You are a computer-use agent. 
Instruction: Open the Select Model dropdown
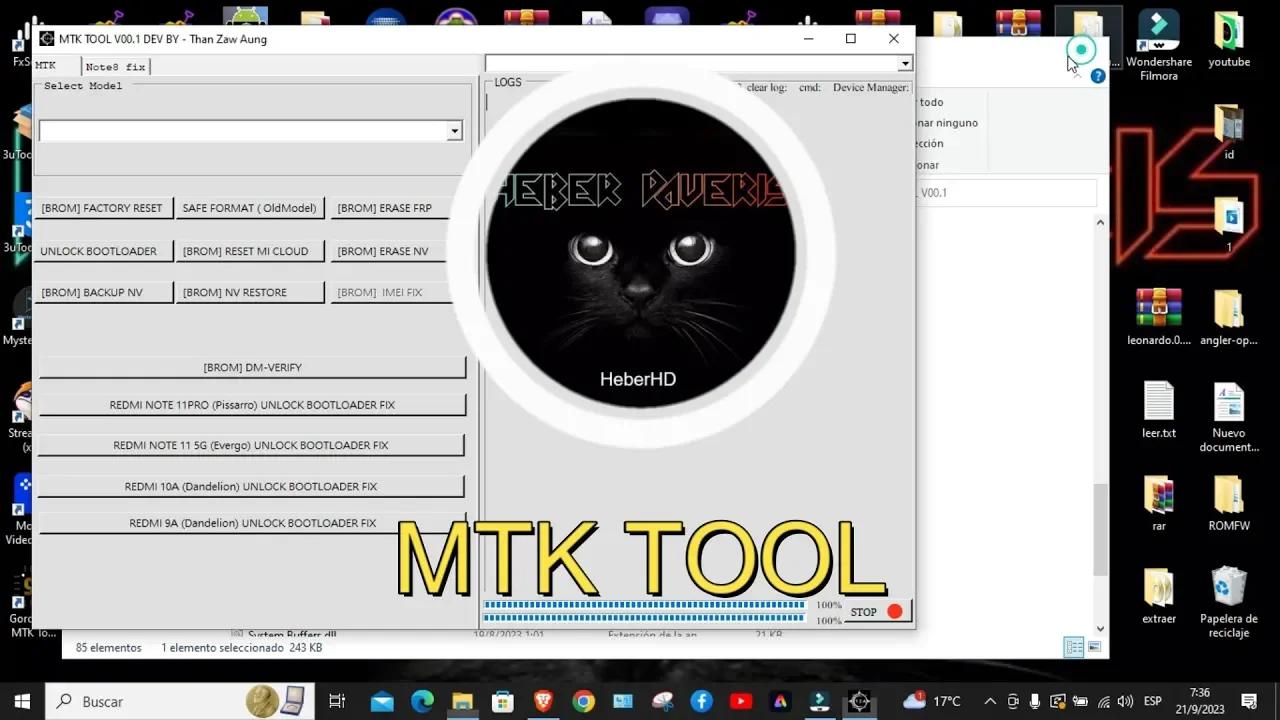click(x=455, y=130)
